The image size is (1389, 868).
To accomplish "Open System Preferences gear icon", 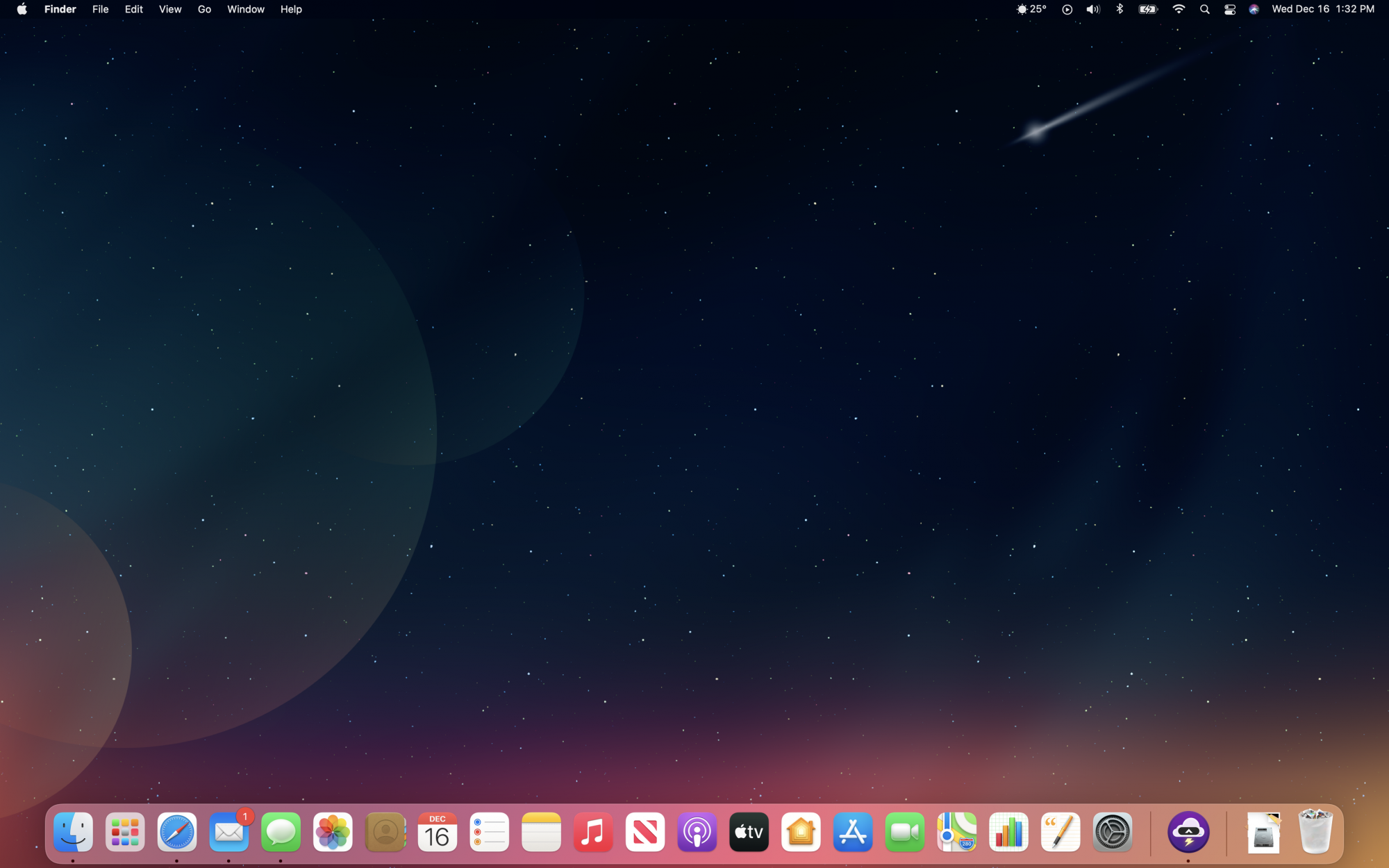I will point(1112,832).
